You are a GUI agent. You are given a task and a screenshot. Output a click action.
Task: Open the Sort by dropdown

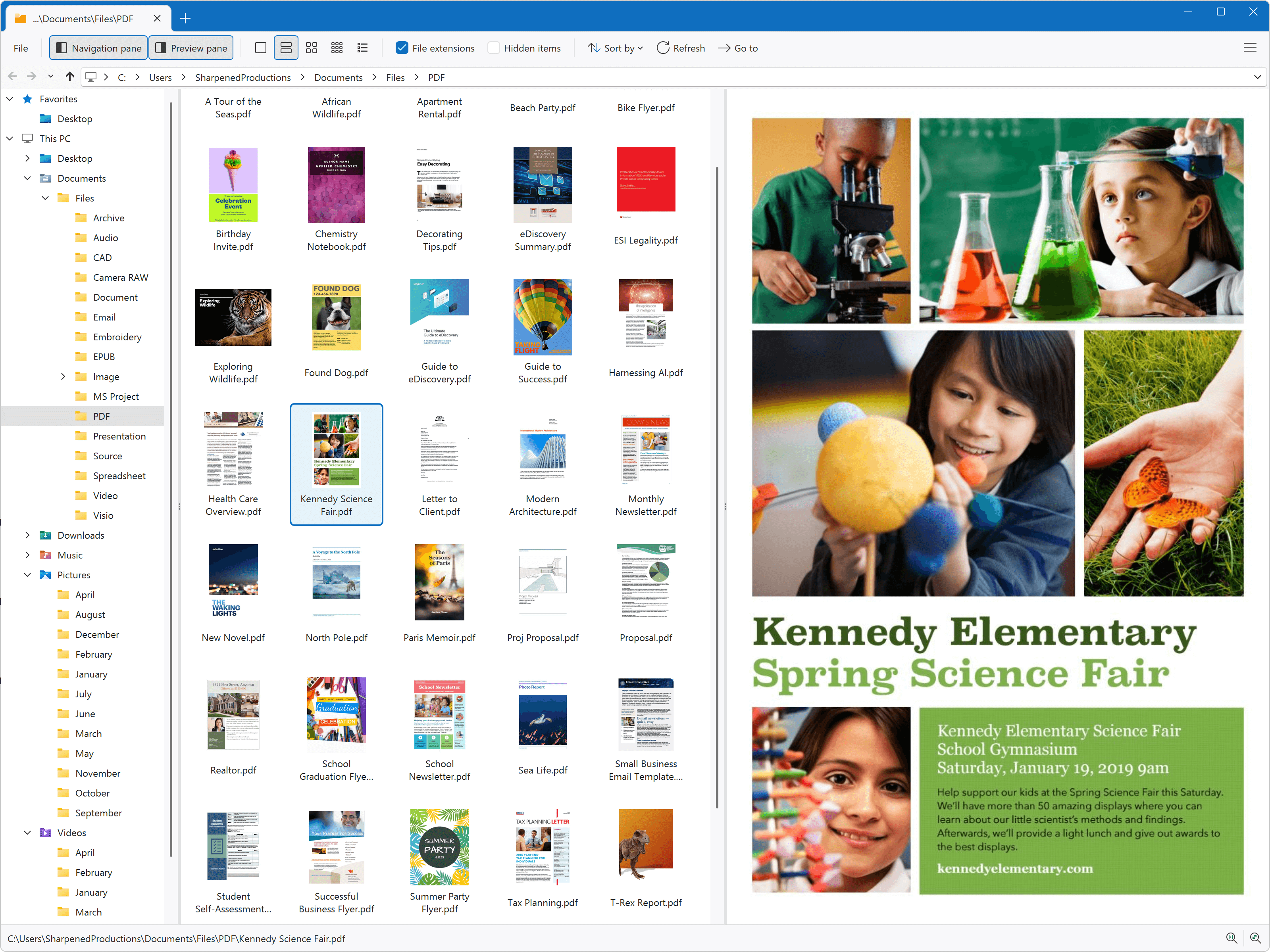[615, 48]
